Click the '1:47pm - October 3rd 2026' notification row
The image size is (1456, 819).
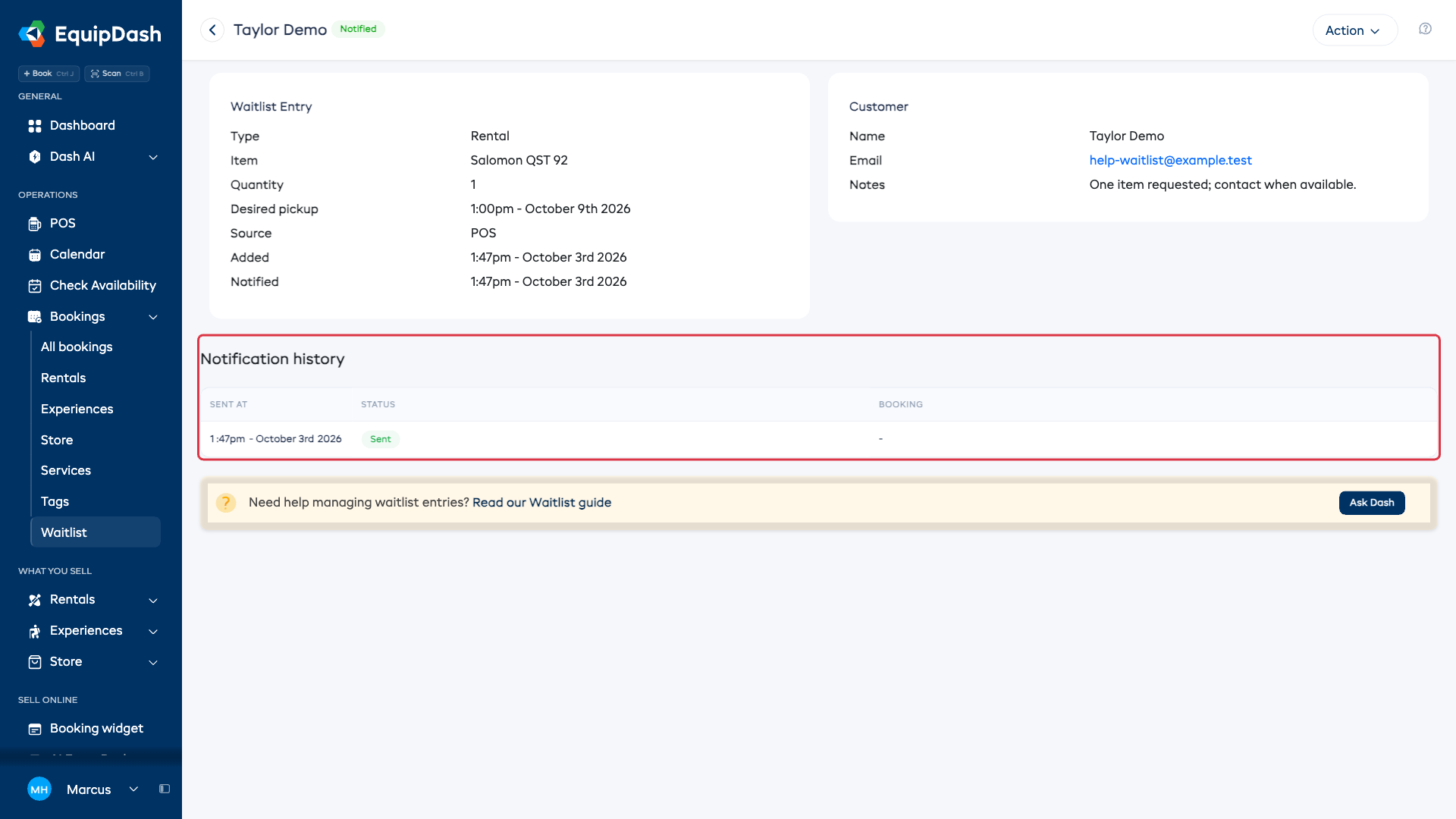pyautogui.click(x=818, y=439)
